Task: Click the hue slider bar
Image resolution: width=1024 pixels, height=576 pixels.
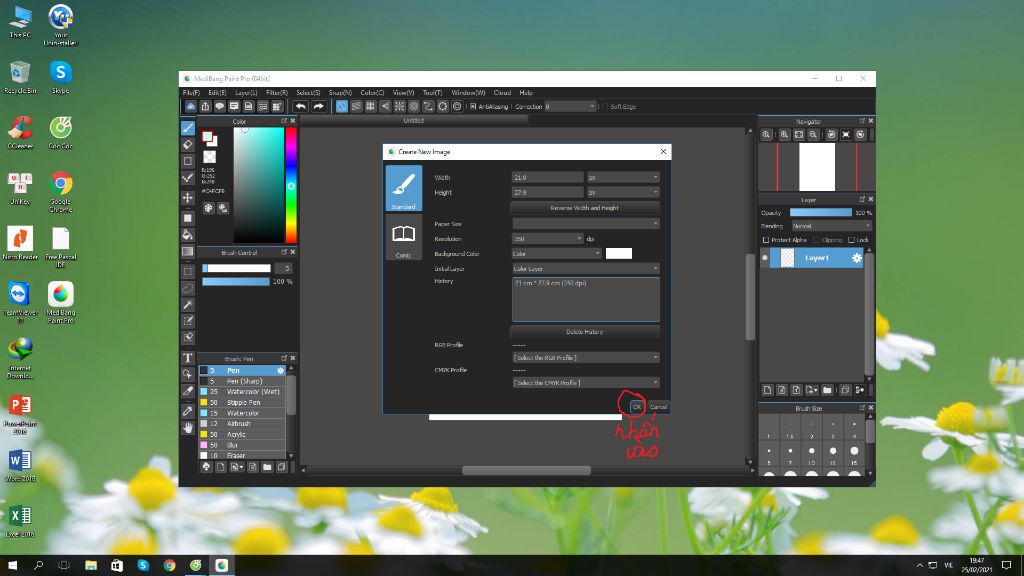Action: pos(291,185)
